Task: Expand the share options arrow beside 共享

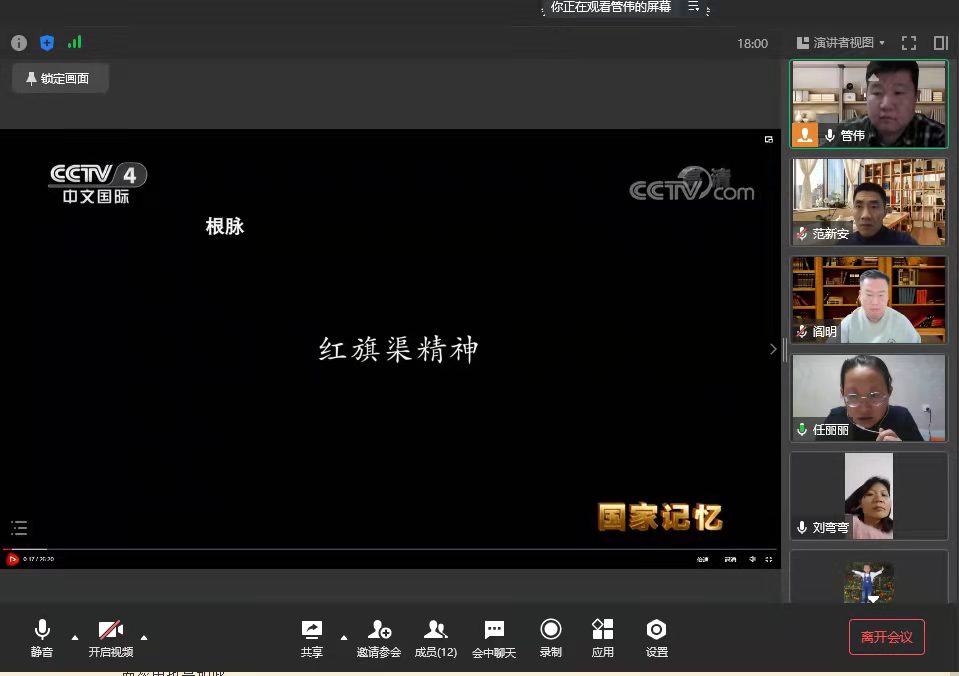Action: [x=344, y=637]
